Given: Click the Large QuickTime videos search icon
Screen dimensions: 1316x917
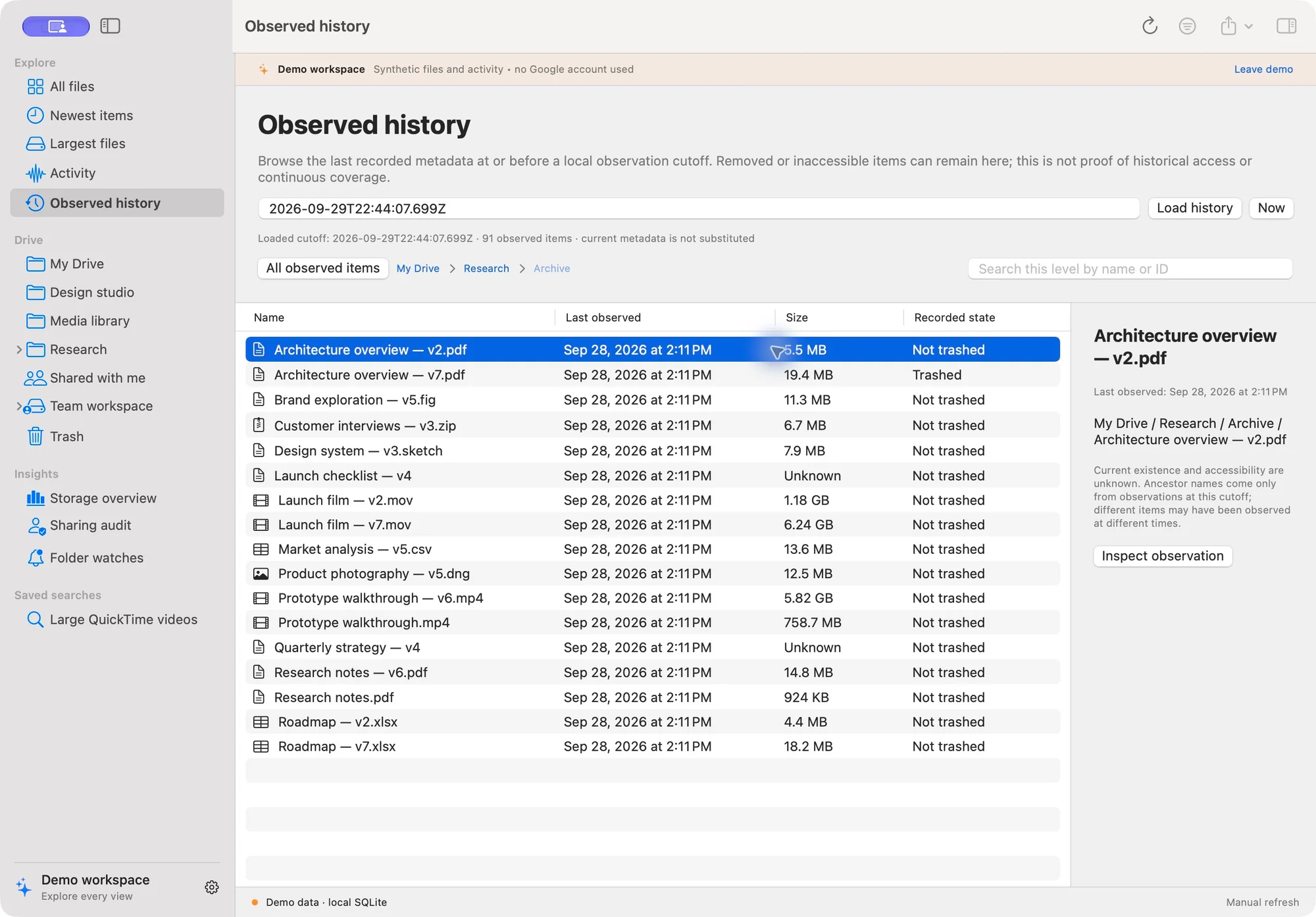Looking at the screenshot, I should pos(35,620).
